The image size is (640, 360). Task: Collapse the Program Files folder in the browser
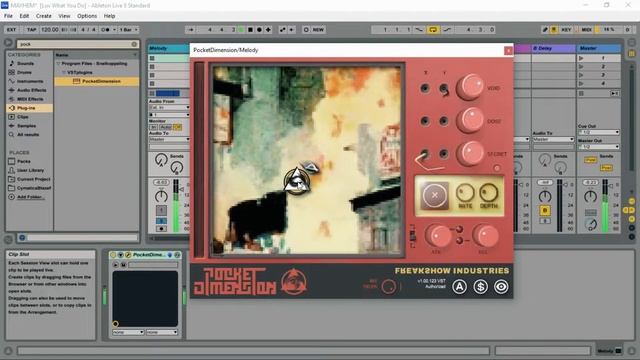(x=58, y=64)
